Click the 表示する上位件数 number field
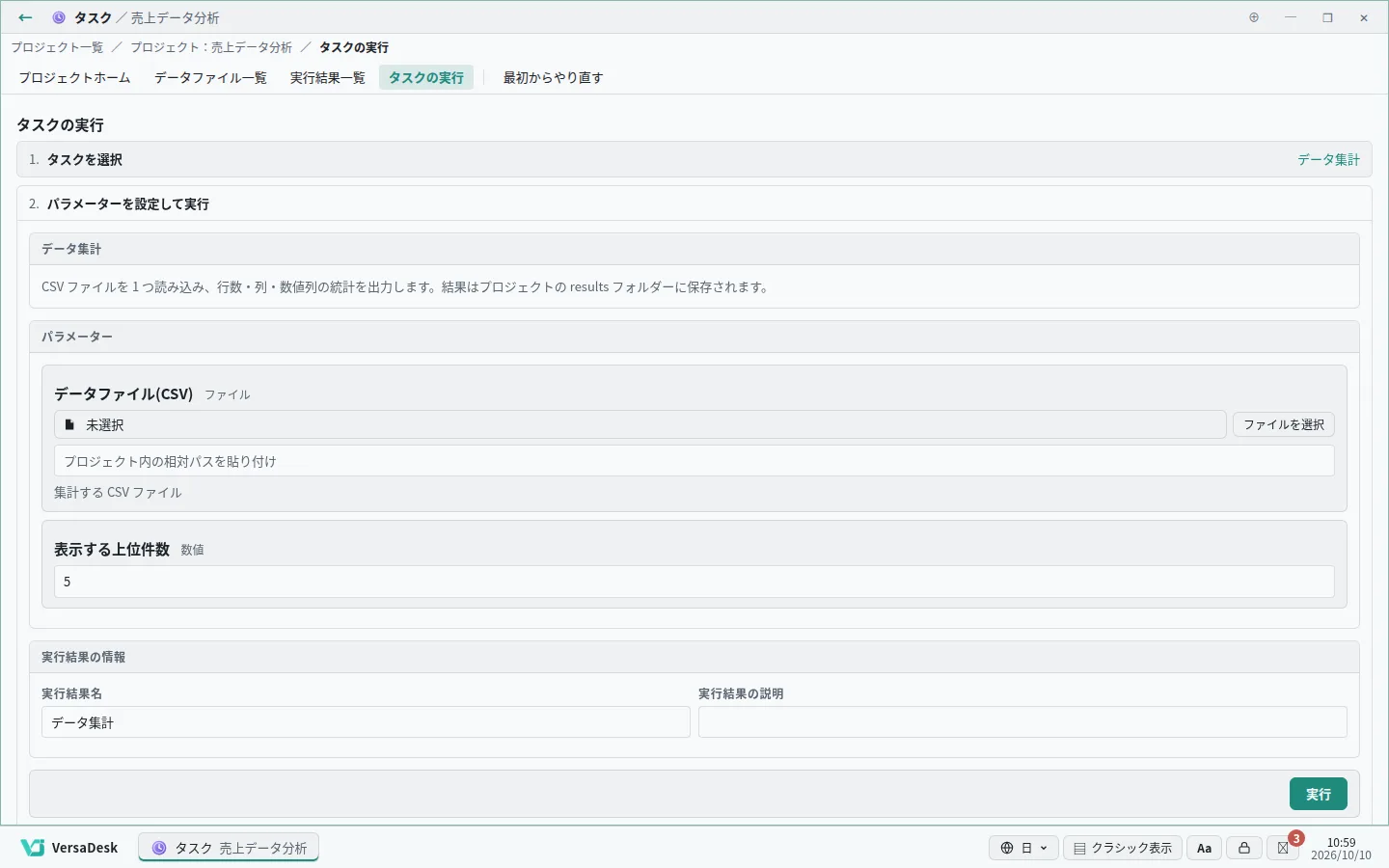Viewport: 1389px width, 868px height. (694, 582)
